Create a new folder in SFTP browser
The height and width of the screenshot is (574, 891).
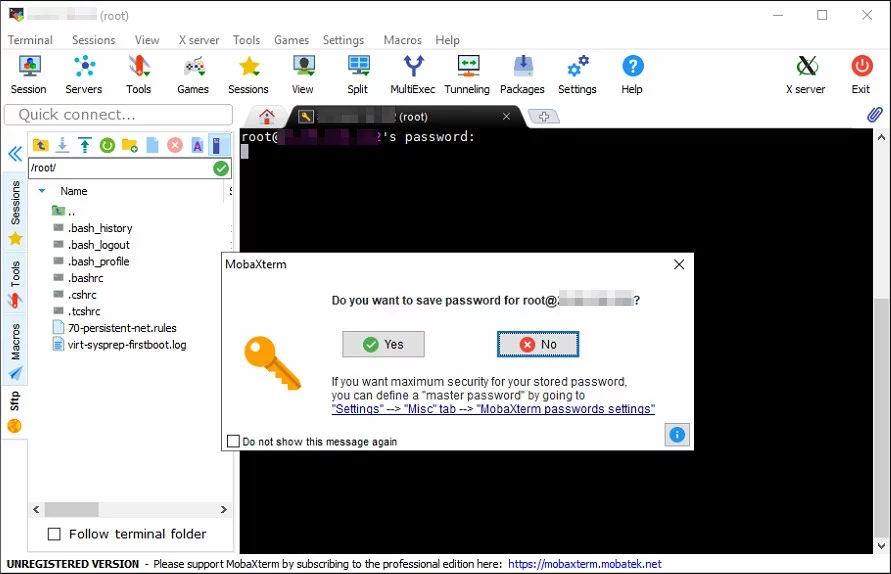tap(130, 145)
